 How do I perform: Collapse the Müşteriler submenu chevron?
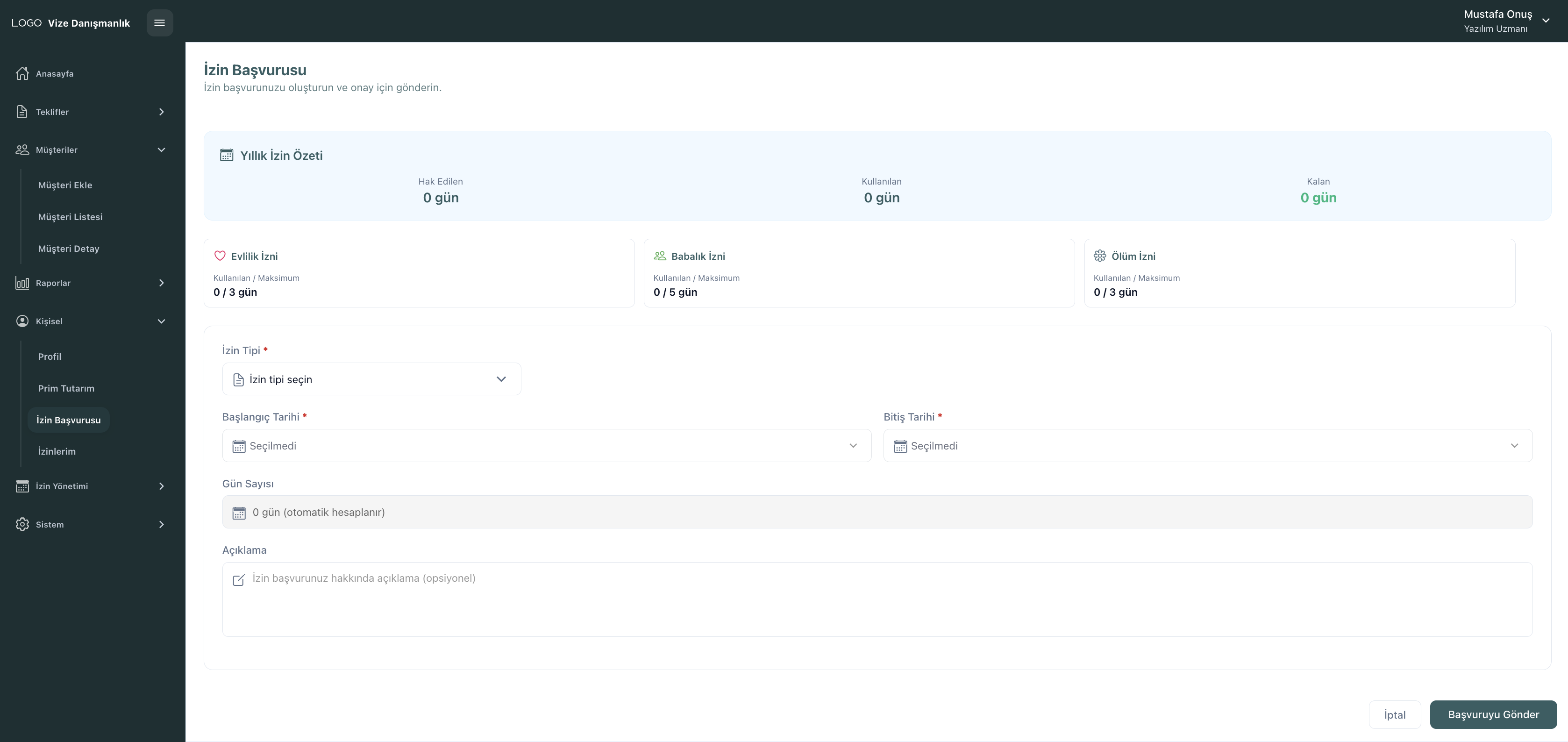(161, 150)
